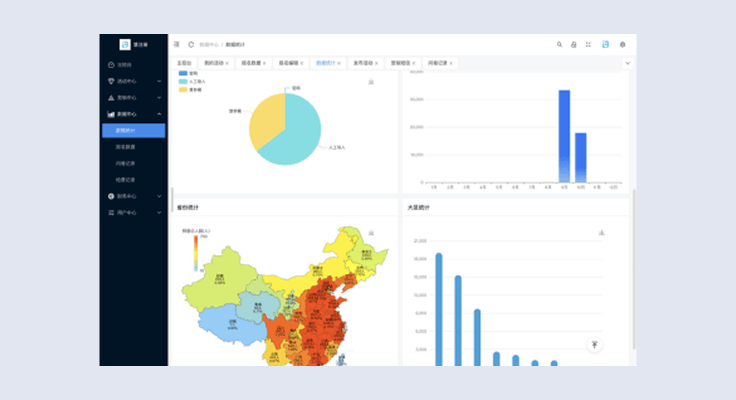This screenshot has width=736, height=400.
Task: Click the refresh icon in the top bar
Action: tap(191, 44)
